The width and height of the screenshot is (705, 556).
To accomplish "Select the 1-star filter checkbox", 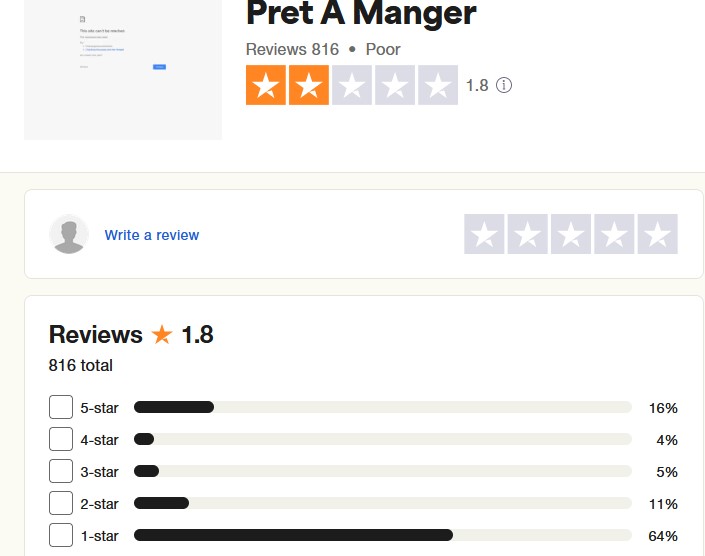I will (x=61, y=535).
